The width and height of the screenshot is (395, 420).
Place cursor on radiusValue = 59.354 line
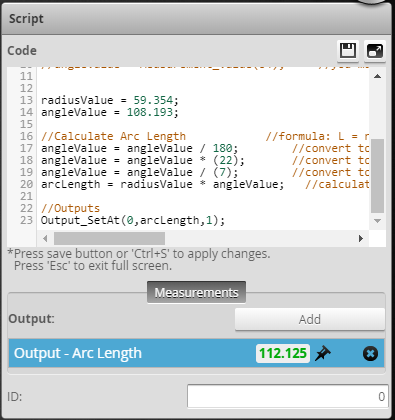(110, 100)
